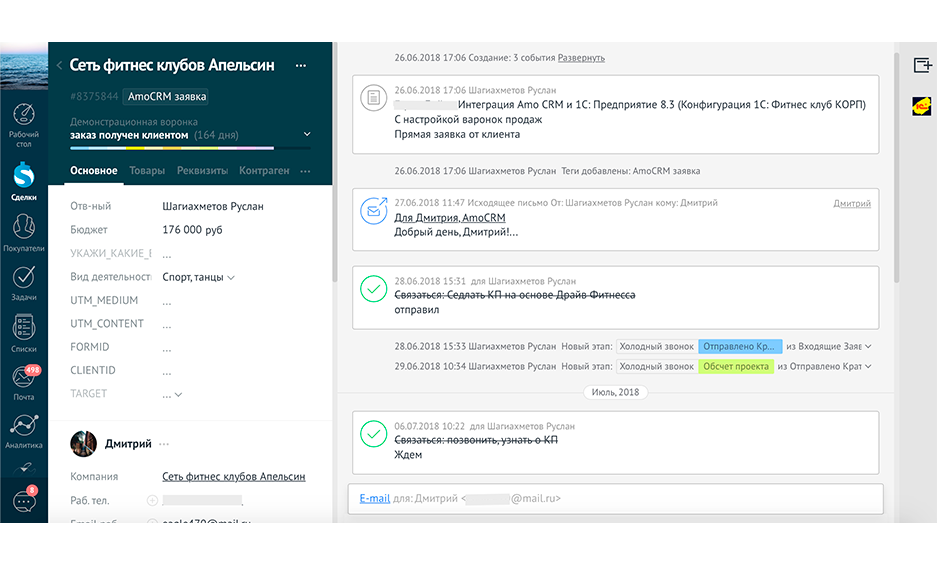This screenshot has height=565, width=937.
Task: Expand the pipeline stage 'заказ получен клиентом' dropdown
Action: click(x=307, y=134)
